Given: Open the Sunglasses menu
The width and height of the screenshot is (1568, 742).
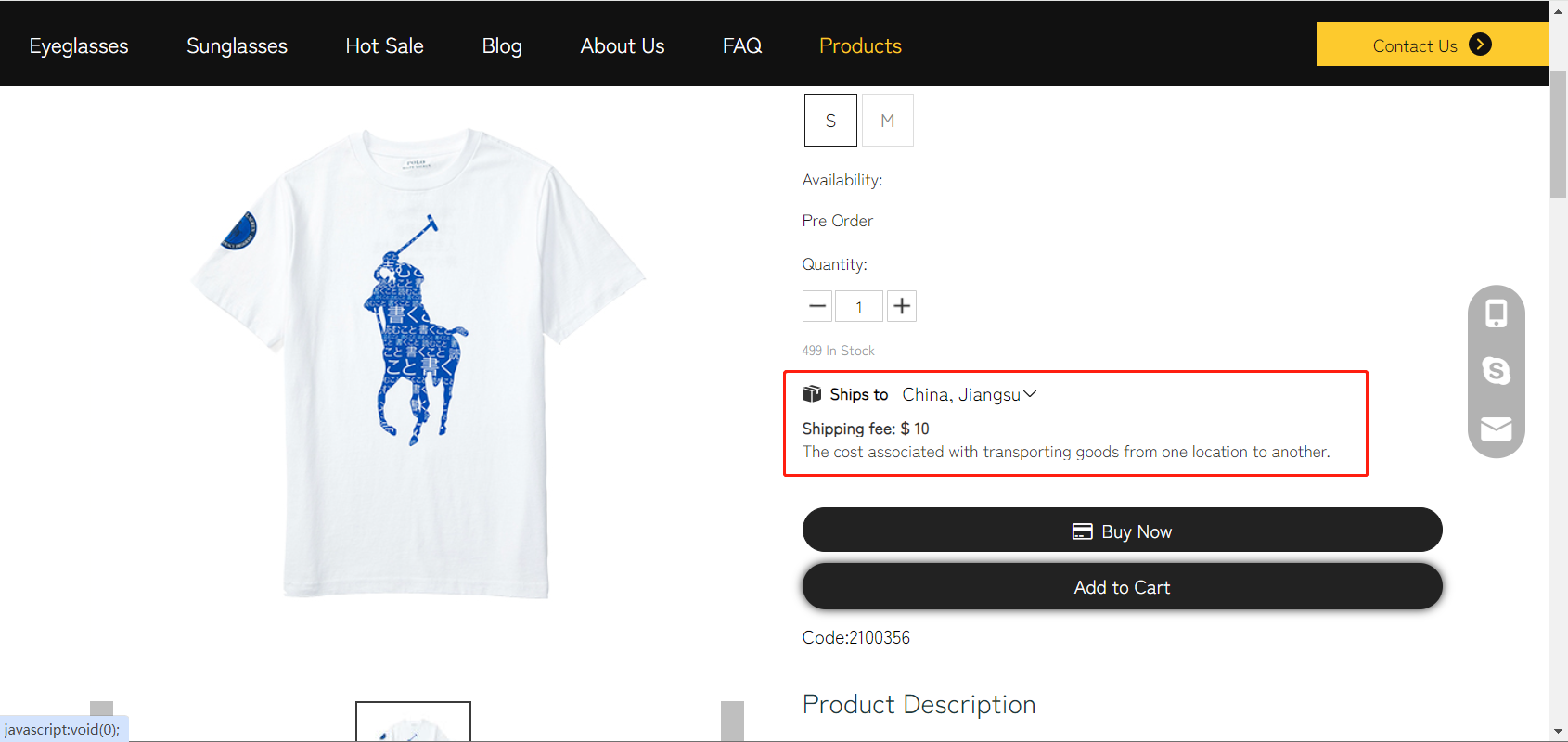Looking at the screenshot, I should point(237,45).
